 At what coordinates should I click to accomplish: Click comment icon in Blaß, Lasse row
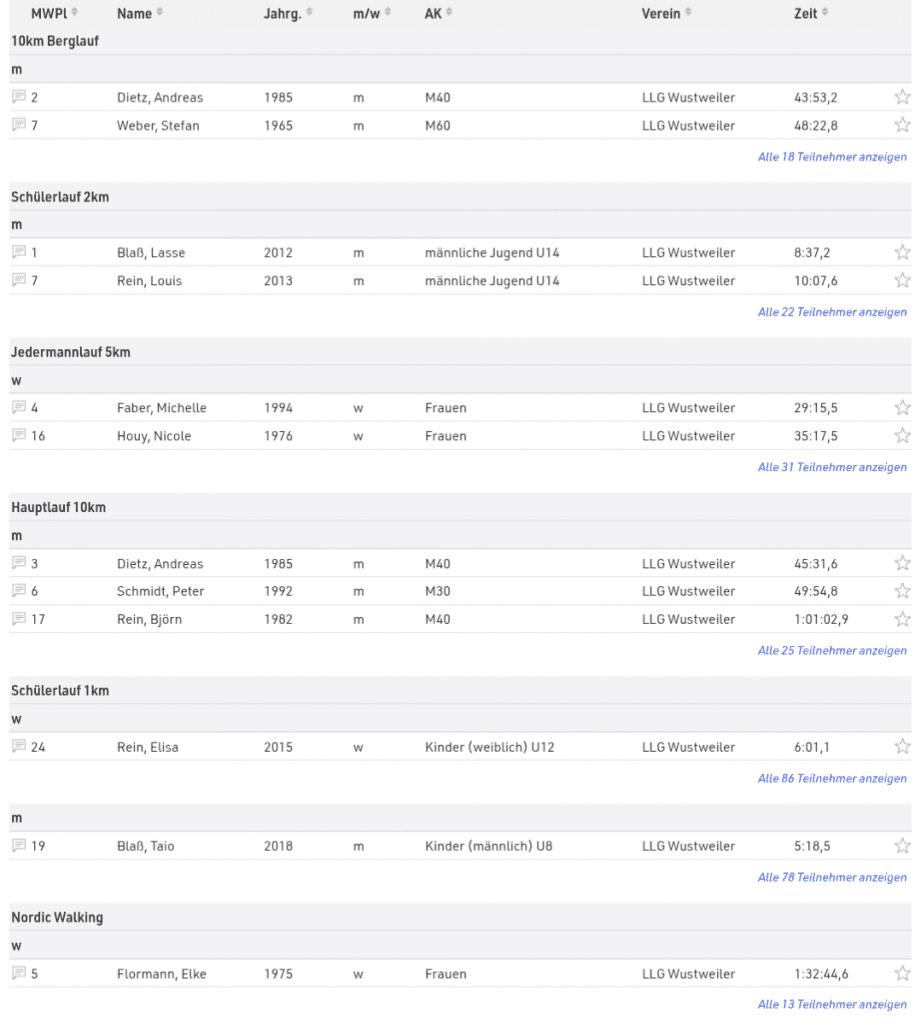point(19,253)
